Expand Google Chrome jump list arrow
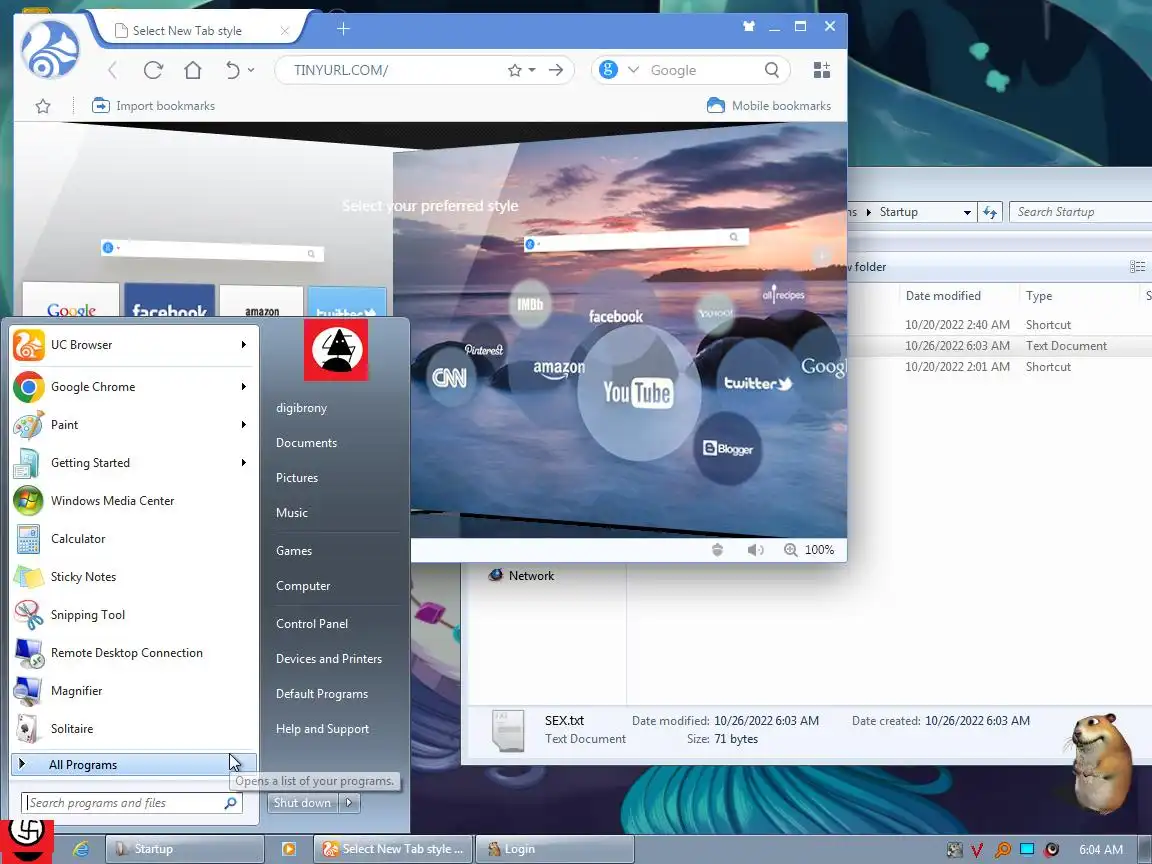This screenshot has height=864, width=1152. [x=243, y=386]
